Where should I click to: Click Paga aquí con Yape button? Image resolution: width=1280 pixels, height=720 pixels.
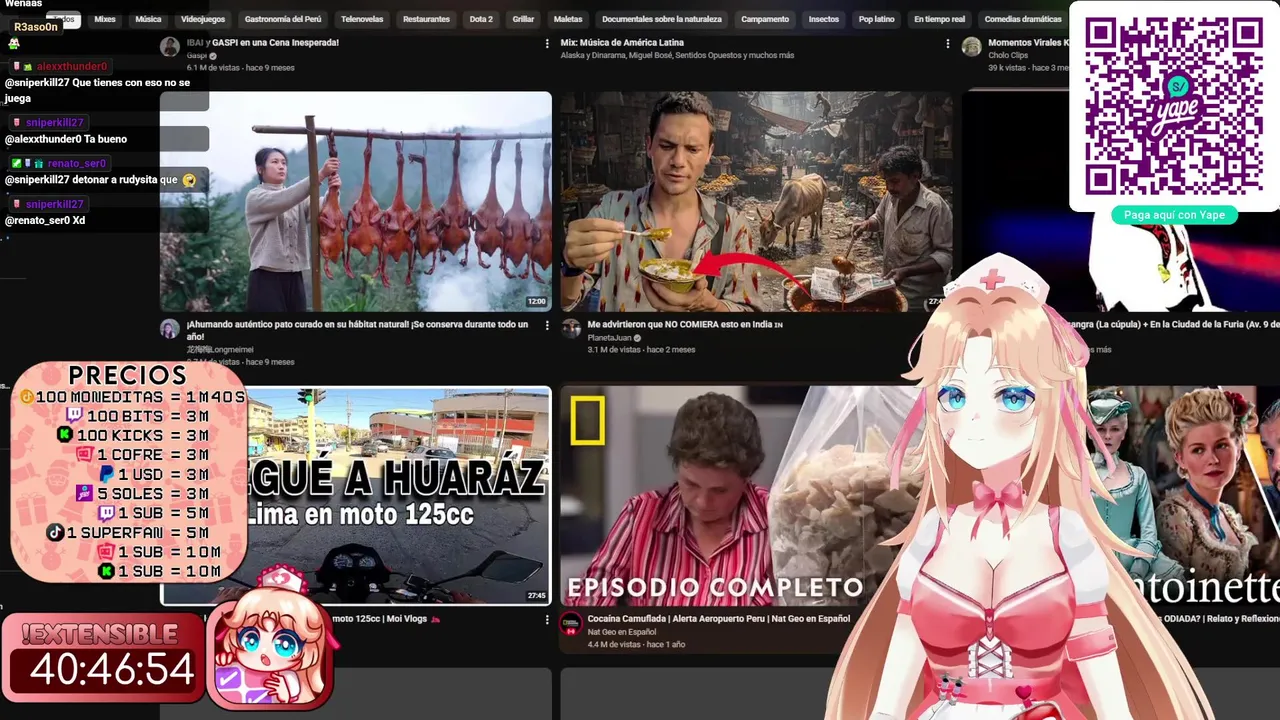click(x=1174, y=215)
